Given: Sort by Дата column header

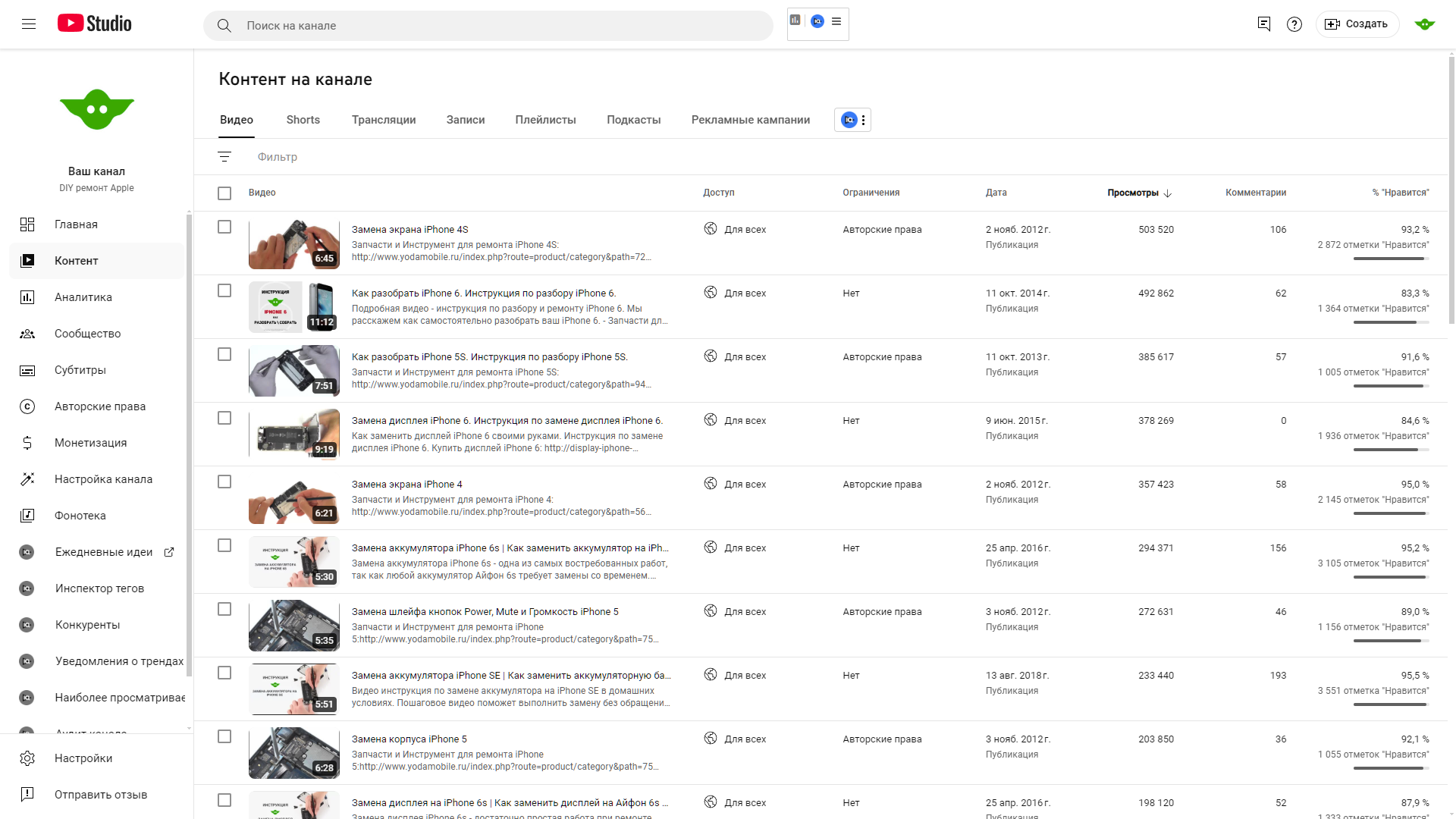Looking at the screenshot, I should click(x=996, y=193).
